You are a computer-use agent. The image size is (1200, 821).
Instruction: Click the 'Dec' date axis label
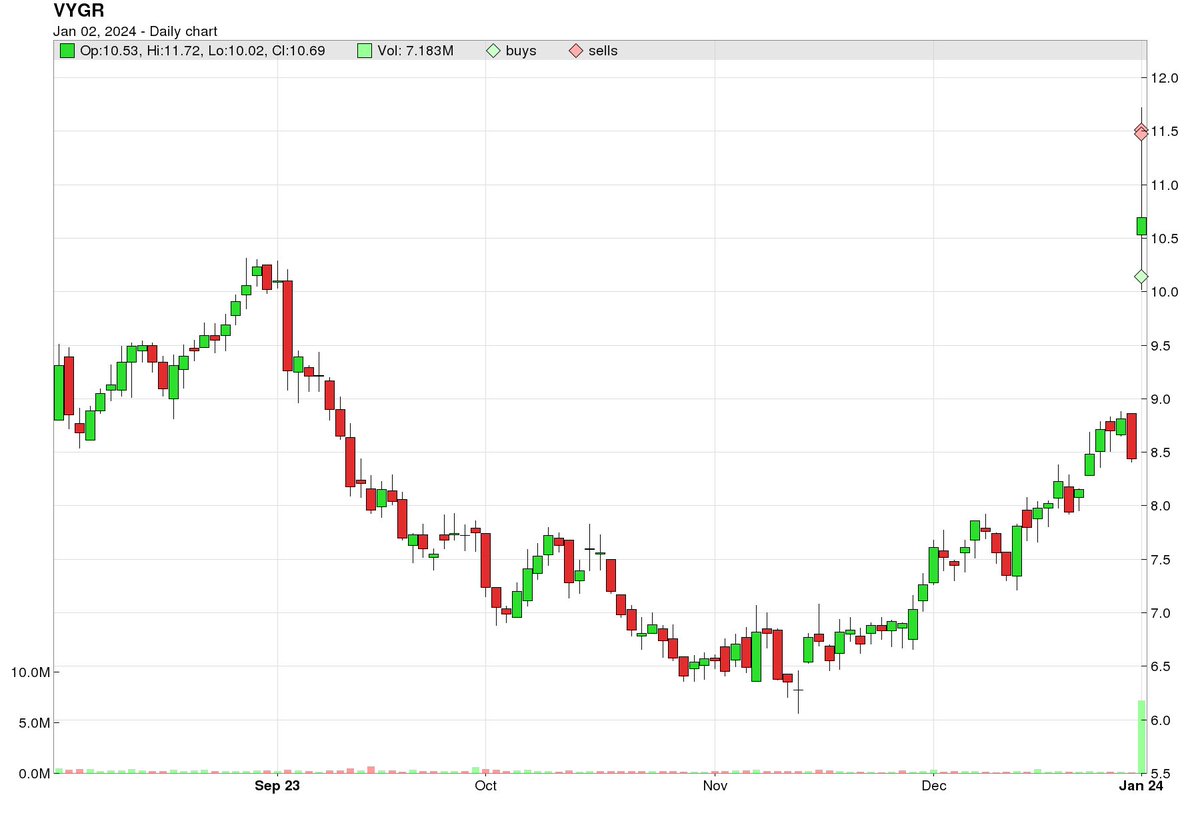pyautogui.click(x=932, y=786)
